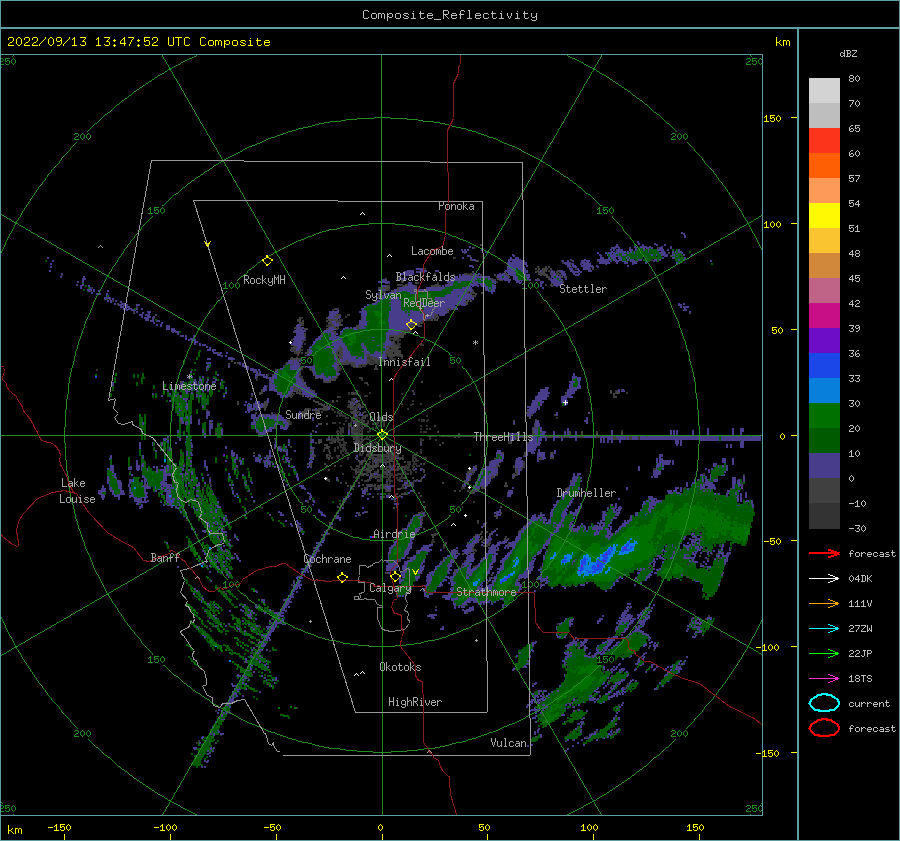Click the yellow diamond marker above RockyMH

point(267,261)
